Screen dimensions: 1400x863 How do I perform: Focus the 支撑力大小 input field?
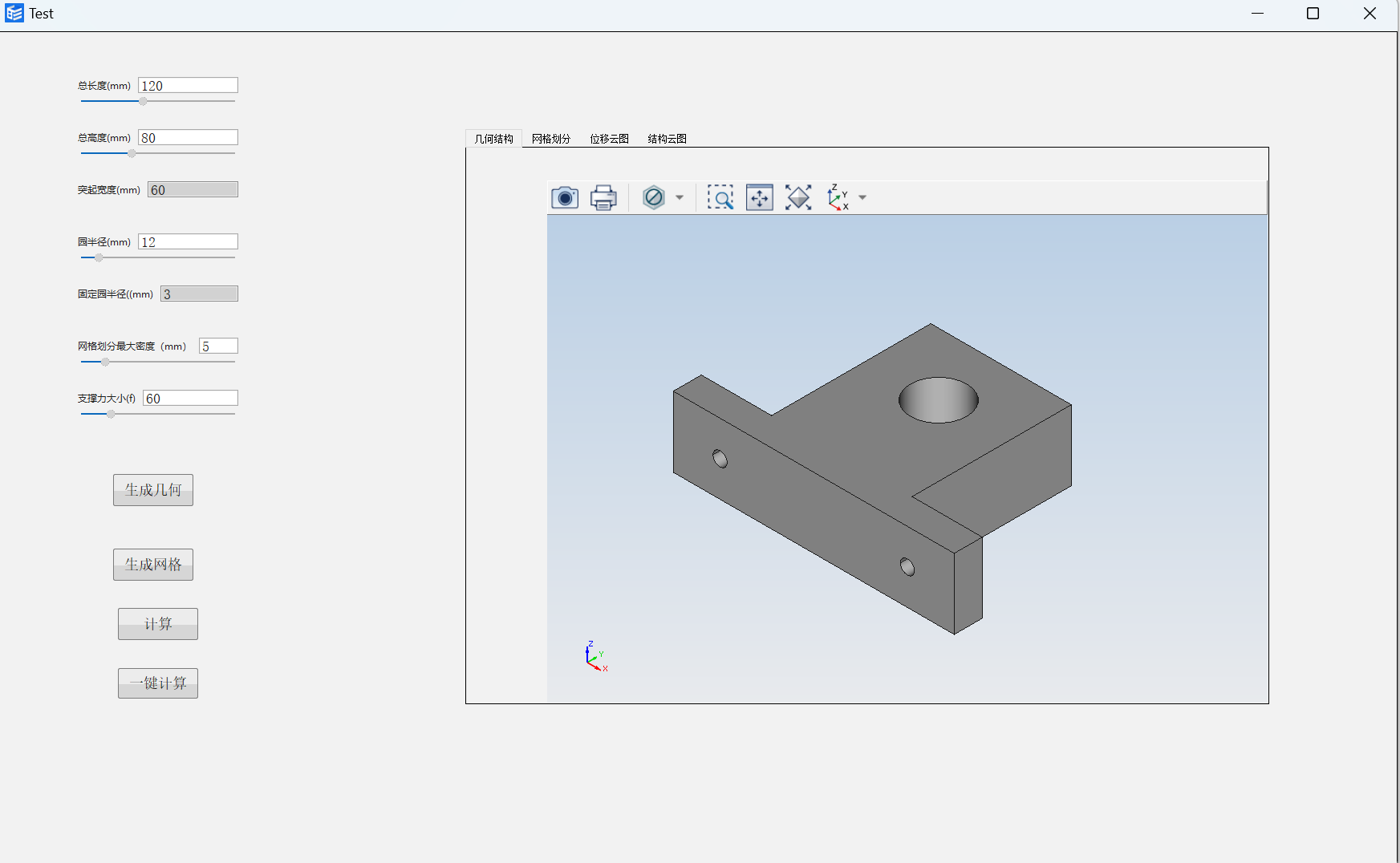click(x=190, y=399)
